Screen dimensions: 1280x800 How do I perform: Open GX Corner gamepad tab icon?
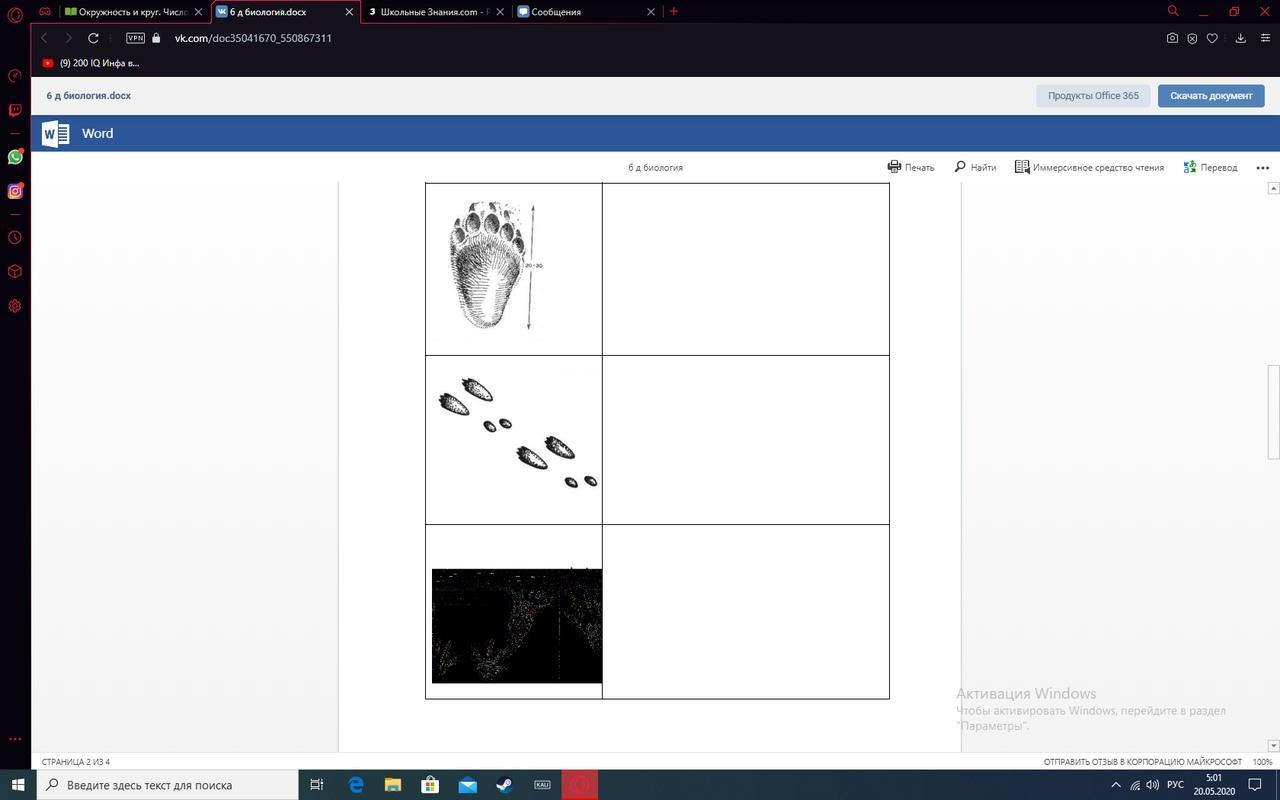coord(45,12)
